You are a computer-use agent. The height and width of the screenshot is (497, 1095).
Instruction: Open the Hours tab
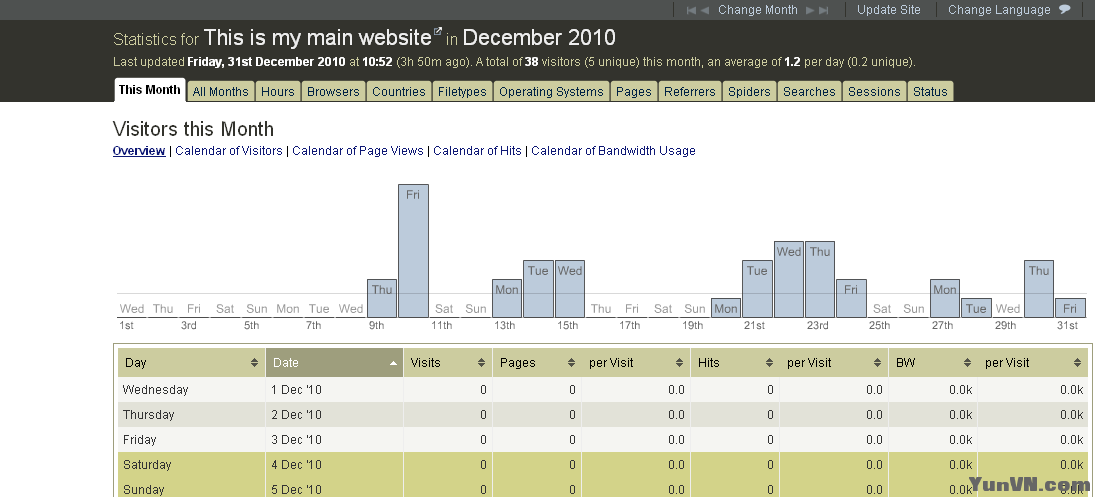pos(278,91)
